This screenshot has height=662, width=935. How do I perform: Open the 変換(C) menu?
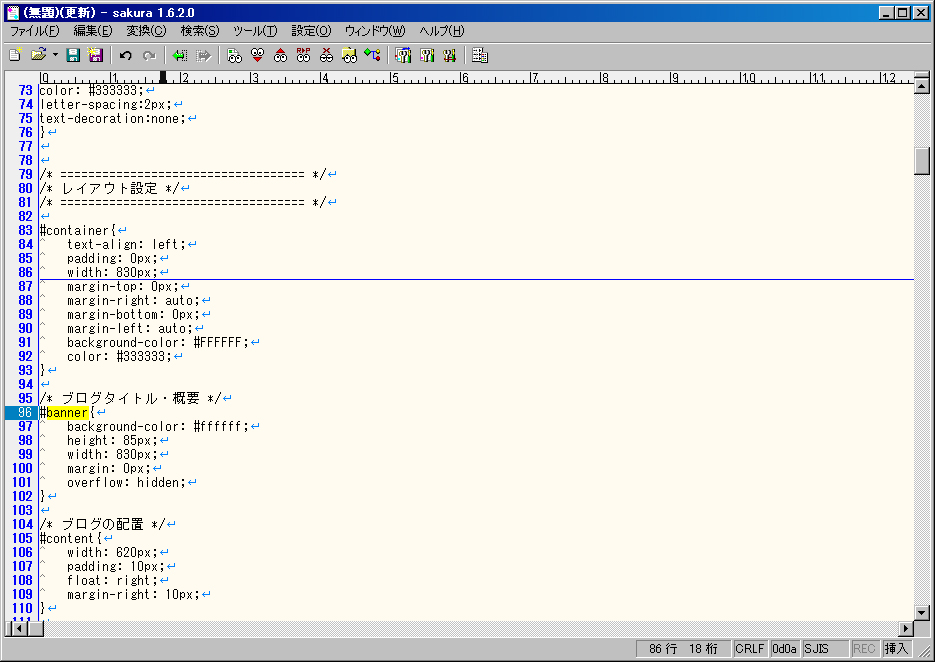[x=146, y=31]
